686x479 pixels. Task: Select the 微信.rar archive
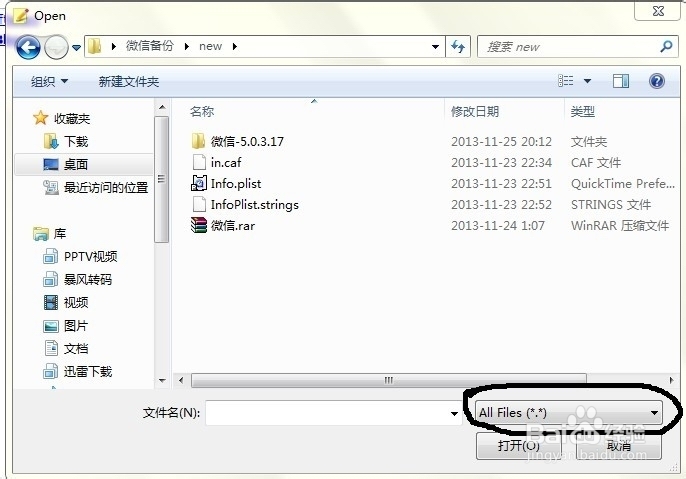pyautogui.click(x=233, y=226)
